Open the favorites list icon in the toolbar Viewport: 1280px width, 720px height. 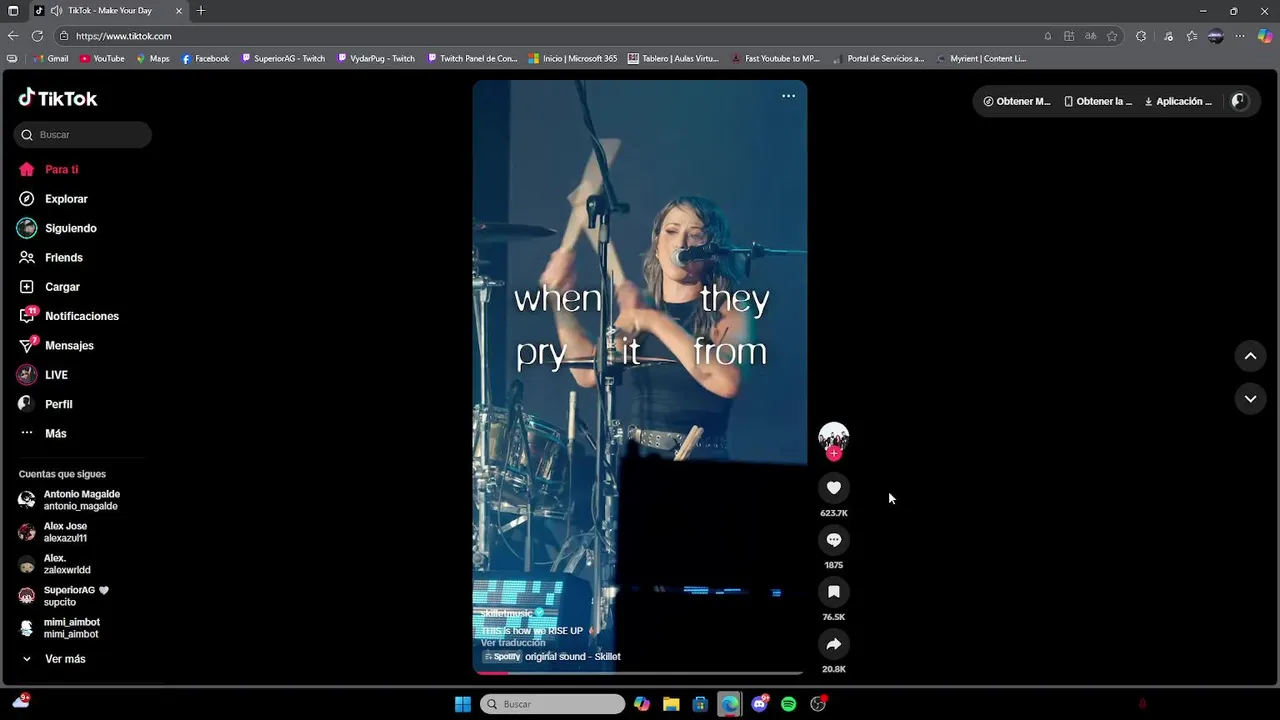(x=1192, y=36)
